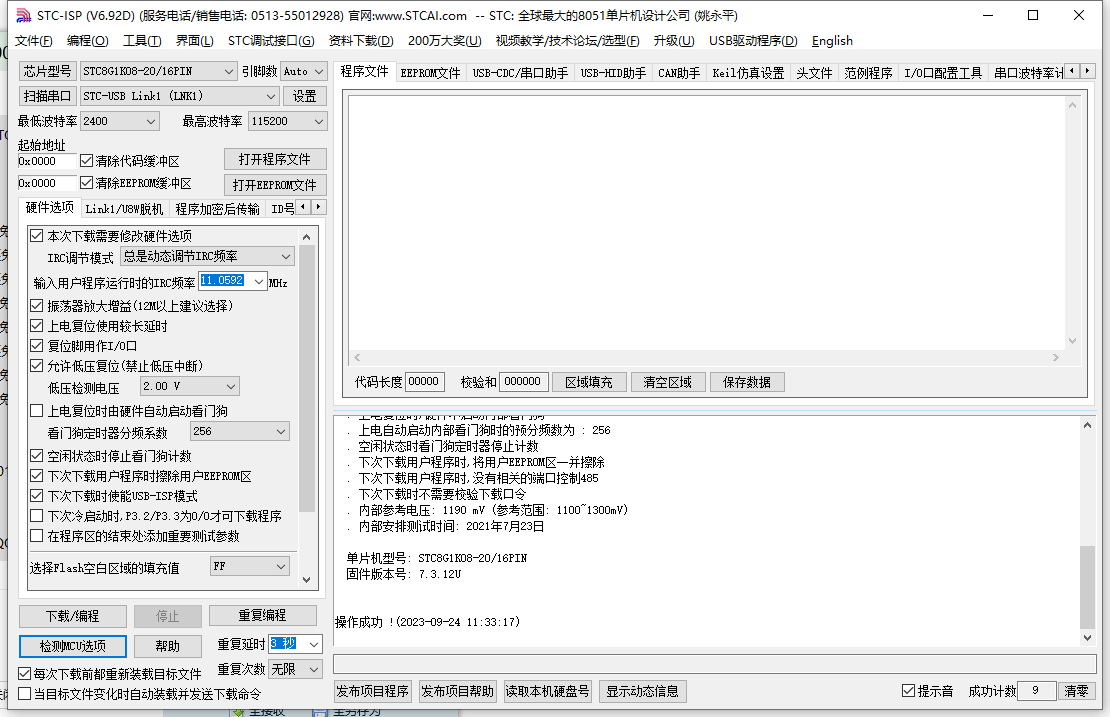1110x717 pixels.
Task: Click 扫描串口 button
Action: 47,96
